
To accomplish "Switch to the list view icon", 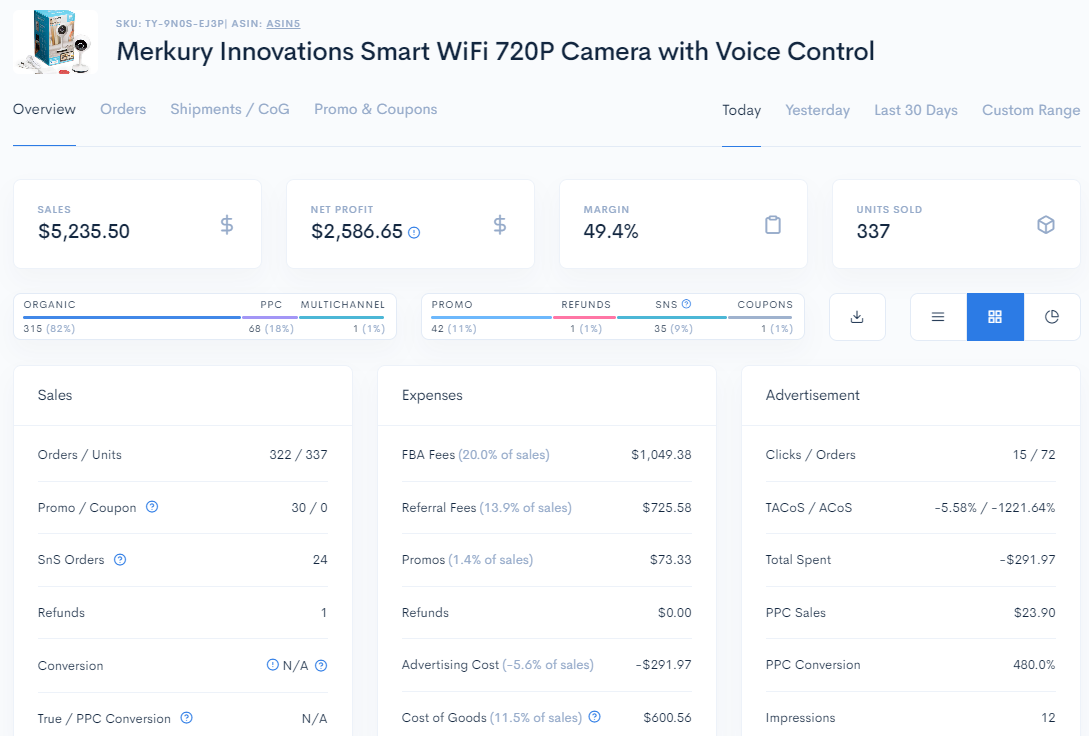I will pyautogui.click(x=938, y=317).
